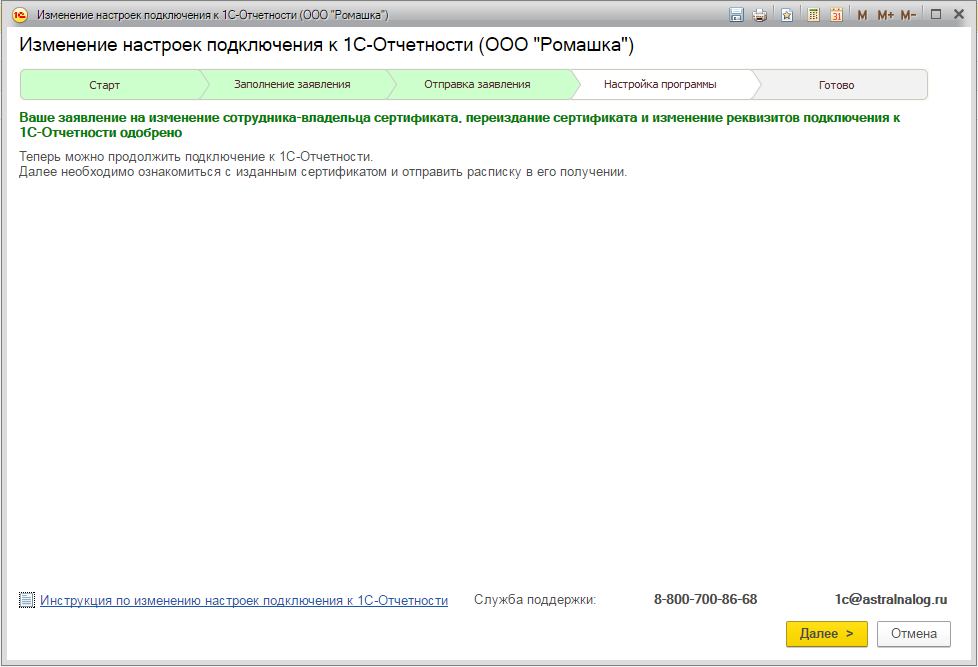Click the Служба поддержки label

pos(535,600)
